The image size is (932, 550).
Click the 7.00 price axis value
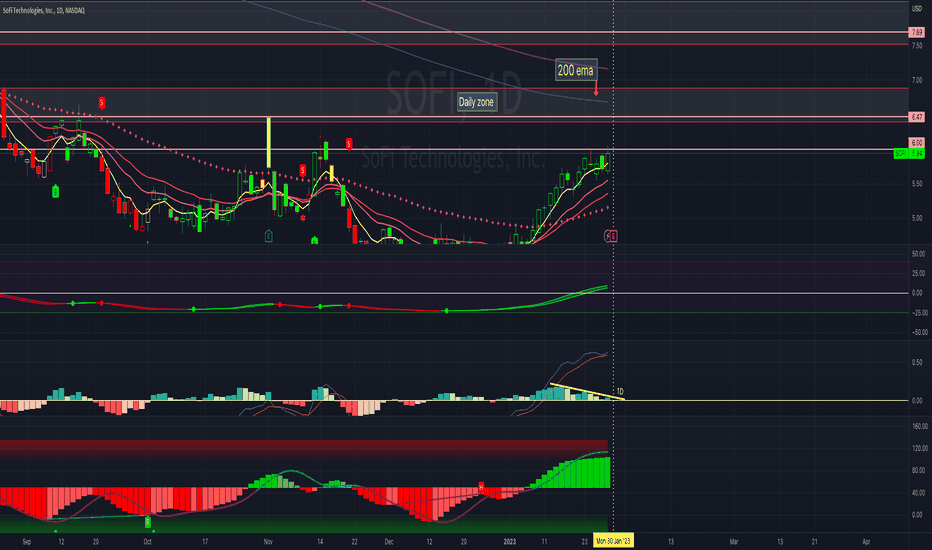[917, 80]
